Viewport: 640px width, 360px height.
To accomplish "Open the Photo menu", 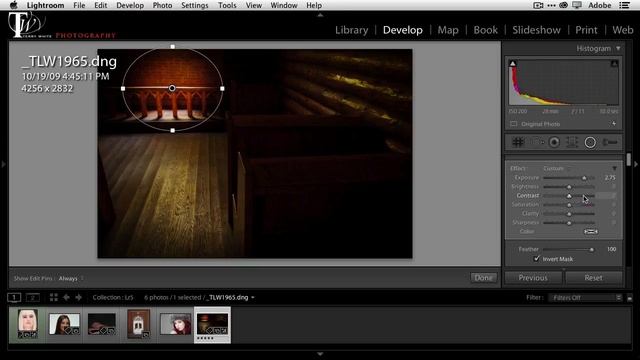I will pyautogui.click(x=162, y=5).
